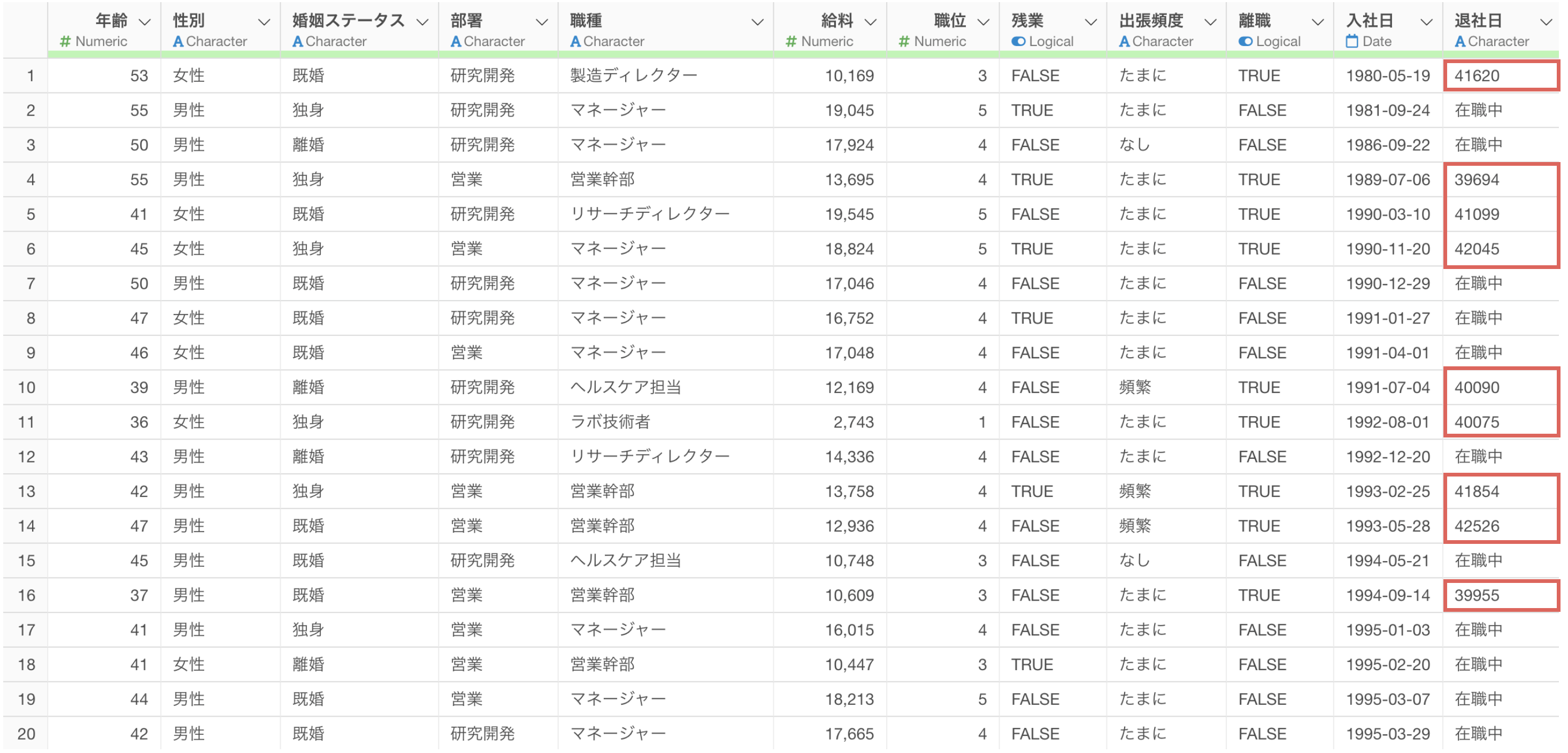Click the 製造ディレクター job cell
The height and width of the screenshot is (753, 1568).
665,75
